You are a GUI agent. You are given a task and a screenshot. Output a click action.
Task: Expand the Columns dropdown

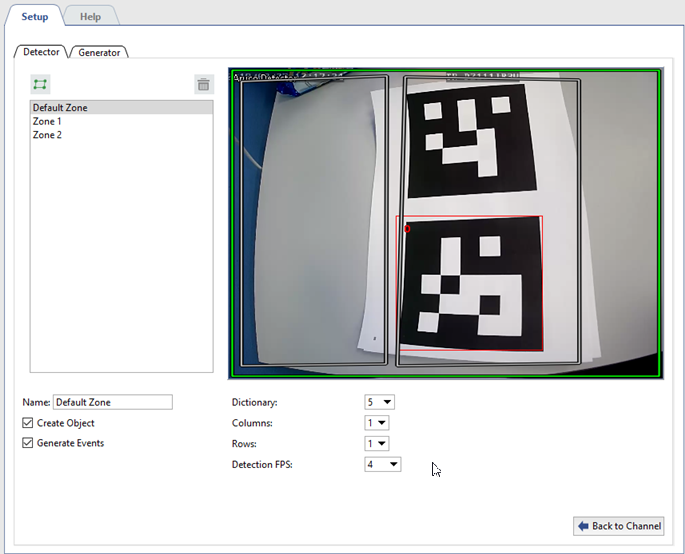tap(377, 423)
